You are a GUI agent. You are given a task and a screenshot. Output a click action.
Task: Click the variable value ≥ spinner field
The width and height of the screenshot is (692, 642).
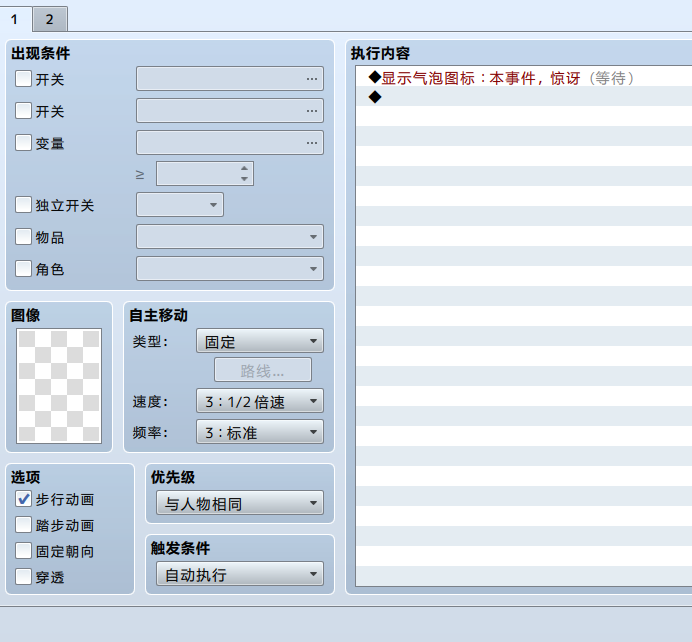point(205,173)
